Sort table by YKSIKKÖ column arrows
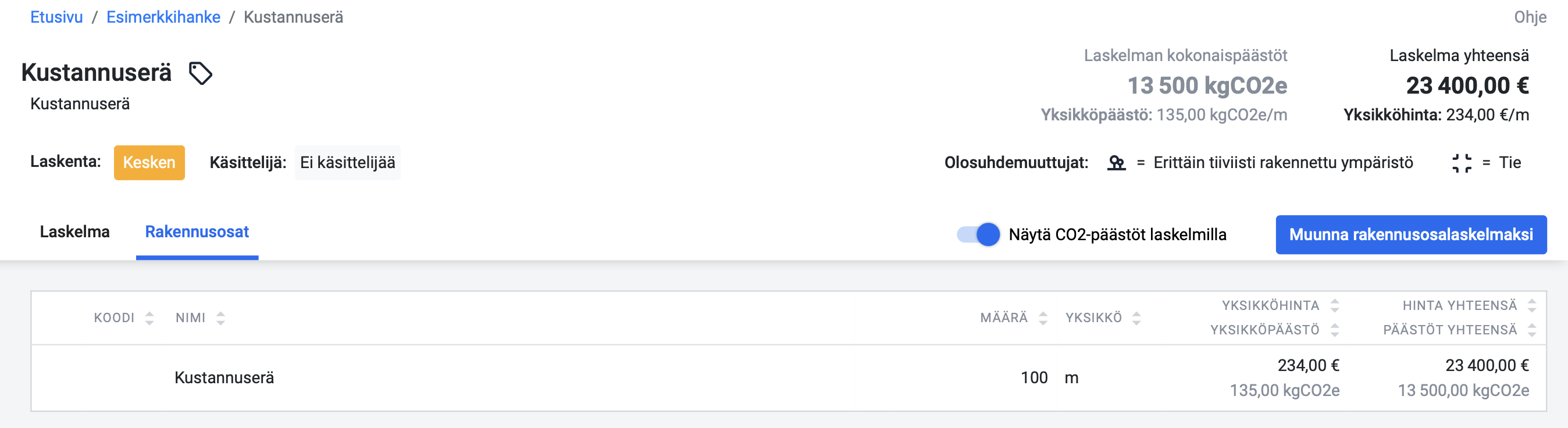The width and height of the screenshot is (1568, 428). (x=1136, y=318)
